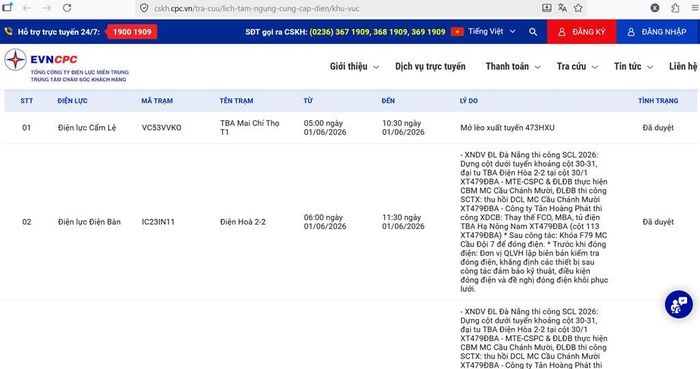
Task: Open Dịch vụ trực tuyến menu item
Action: pos(430,66)
